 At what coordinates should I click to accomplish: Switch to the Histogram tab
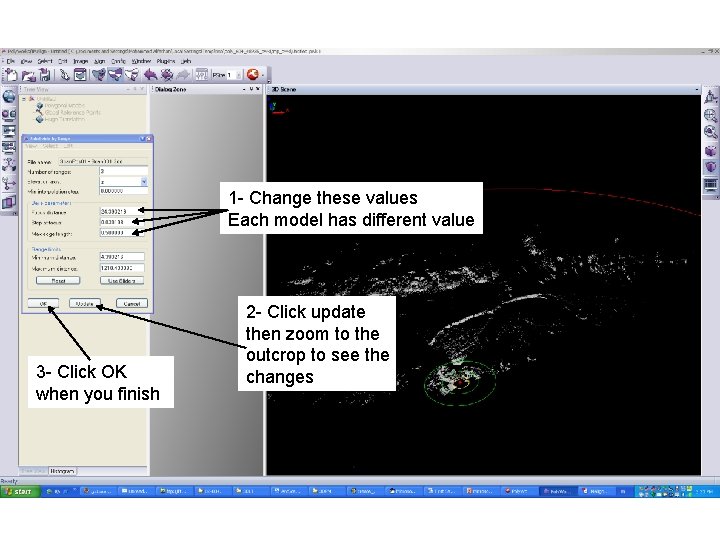[62, 471]
